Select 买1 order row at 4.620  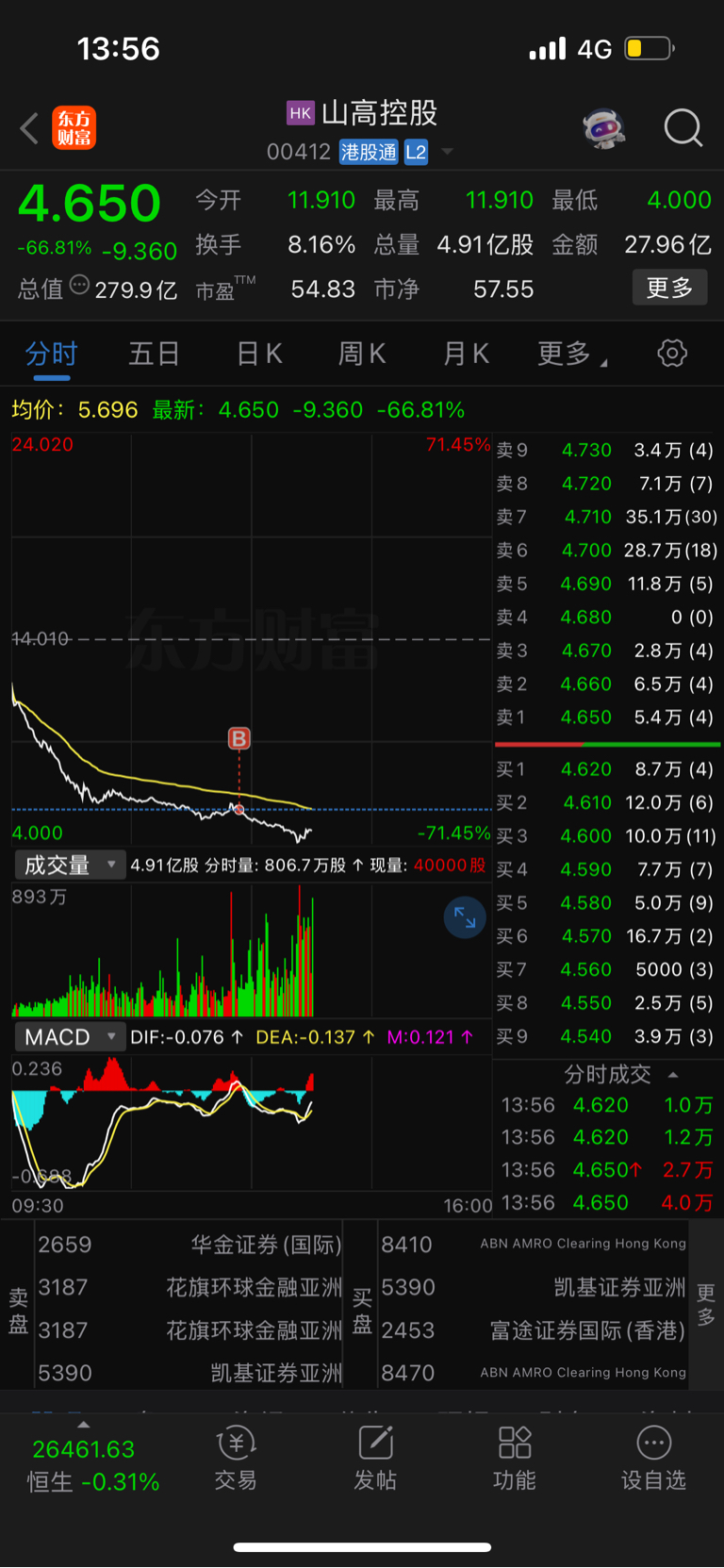[x=605, y=769]
